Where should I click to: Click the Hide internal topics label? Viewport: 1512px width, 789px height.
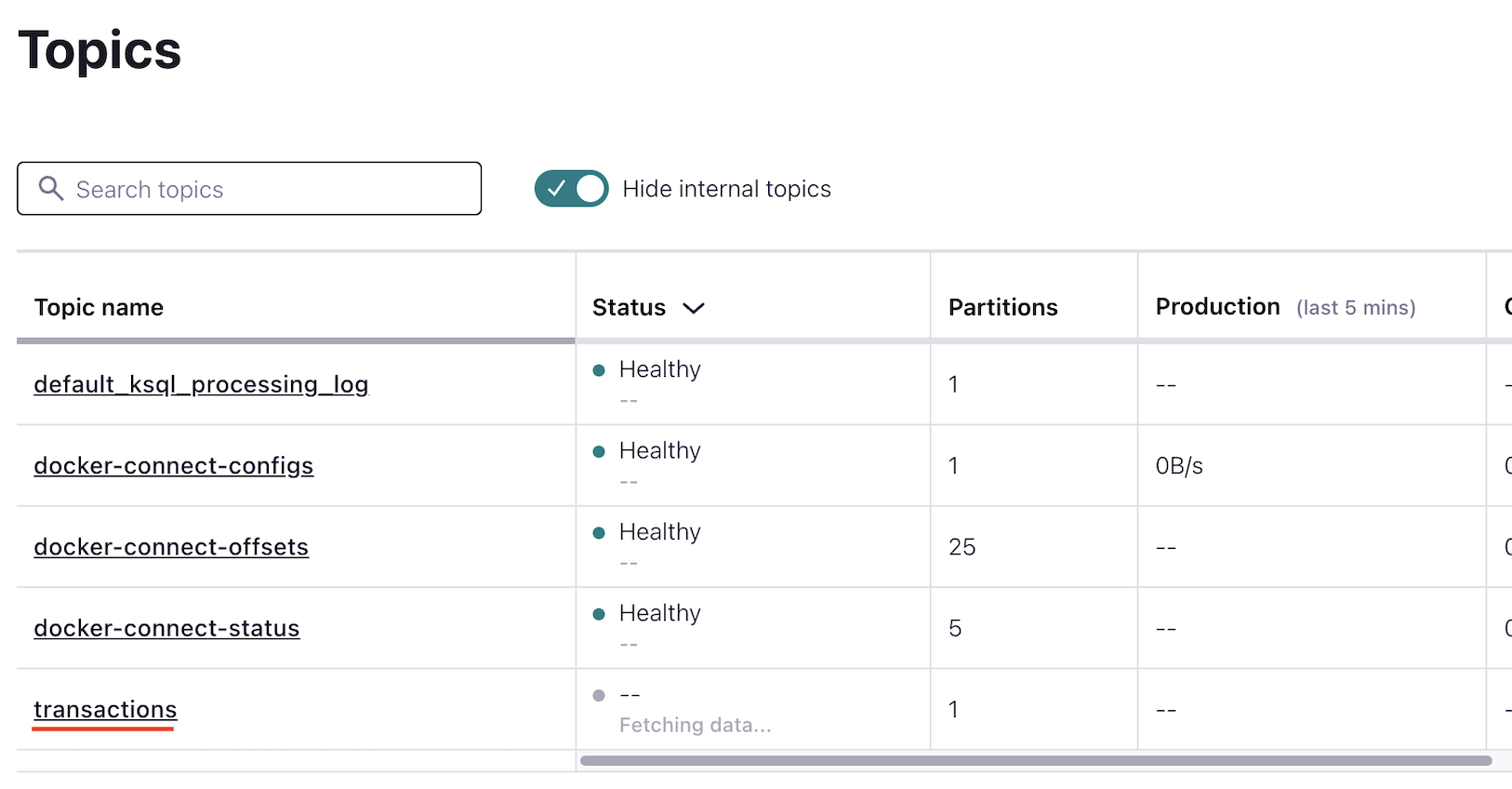pos(726,189)
